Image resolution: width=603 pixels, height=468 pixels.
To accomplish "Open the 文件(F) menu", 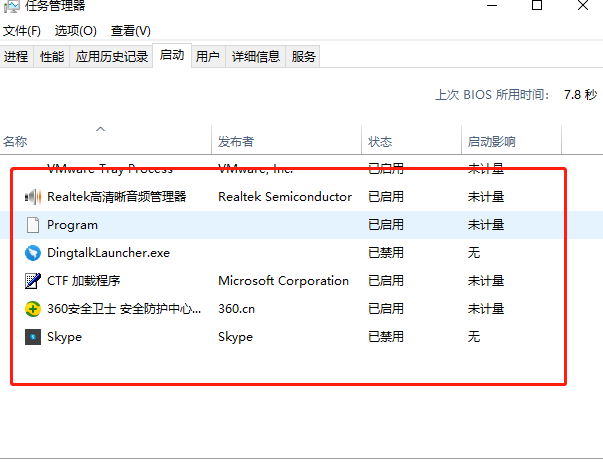I will [22, 31].
